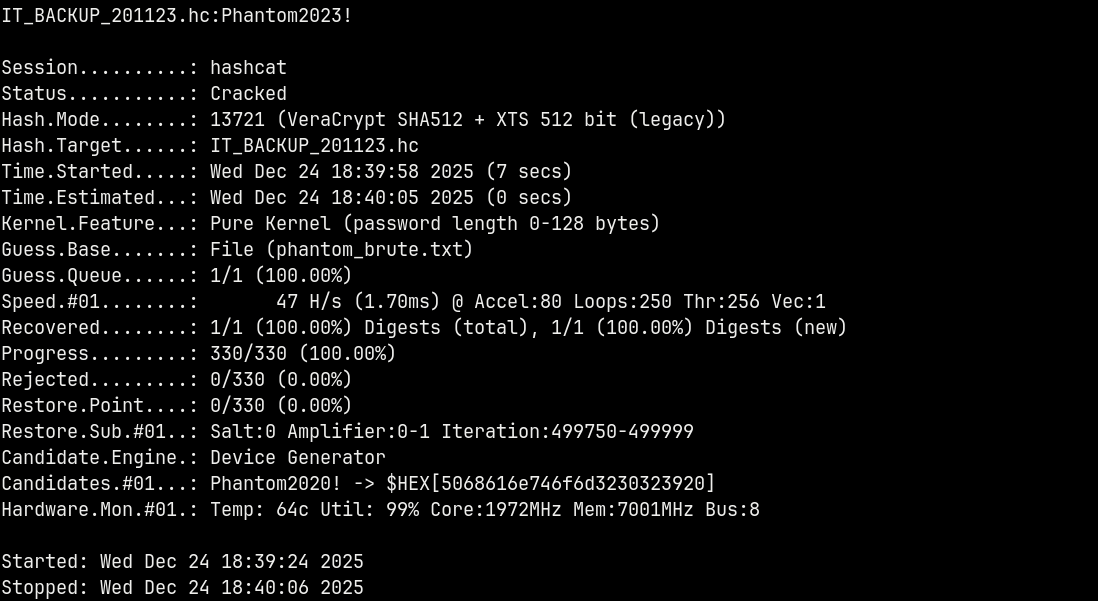The height and width of the screenshot is (601, 1098).
Task: Click the Recovered digests line value
Action: click(528, 328)
